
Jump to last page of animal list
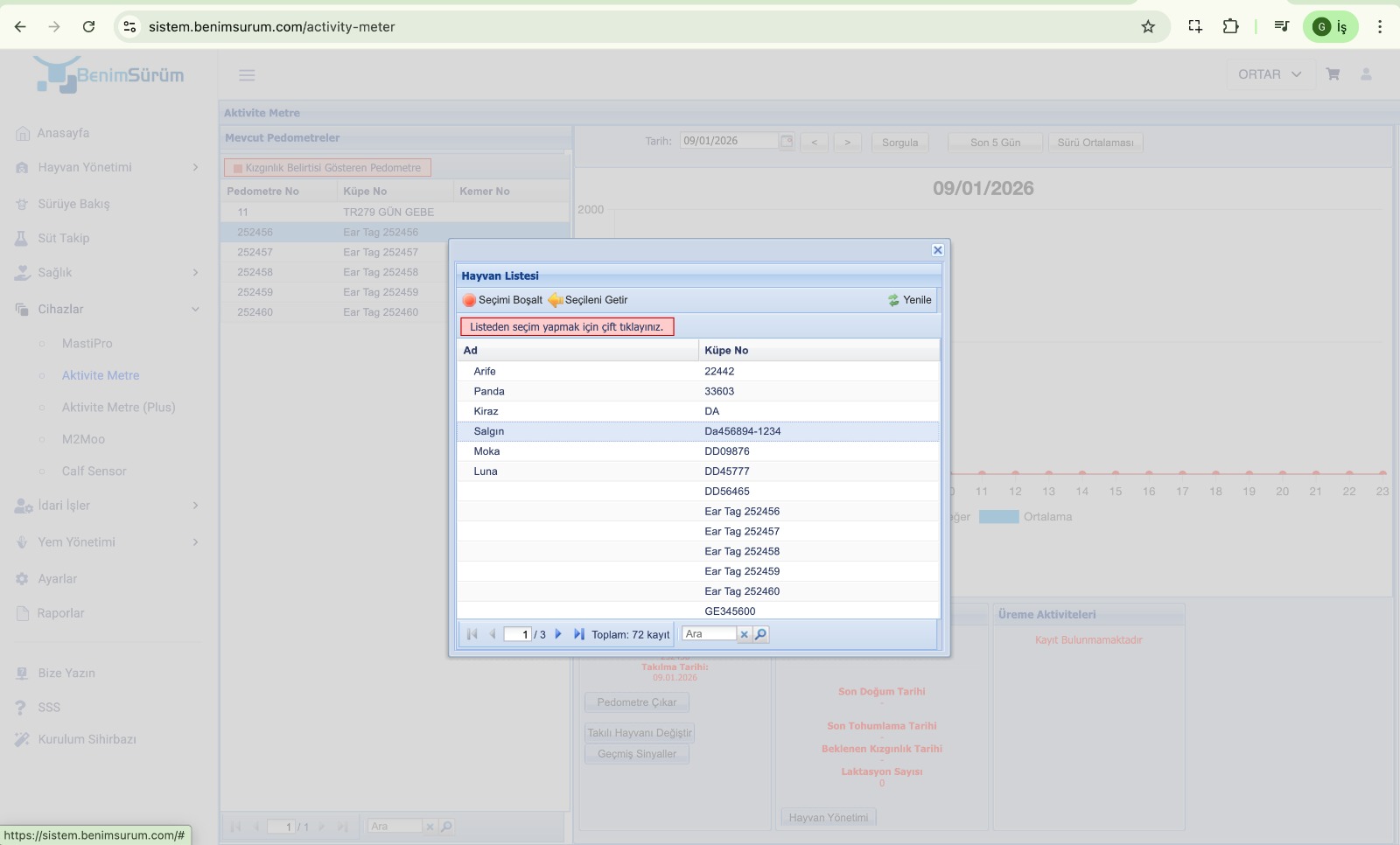pos(578,634)
